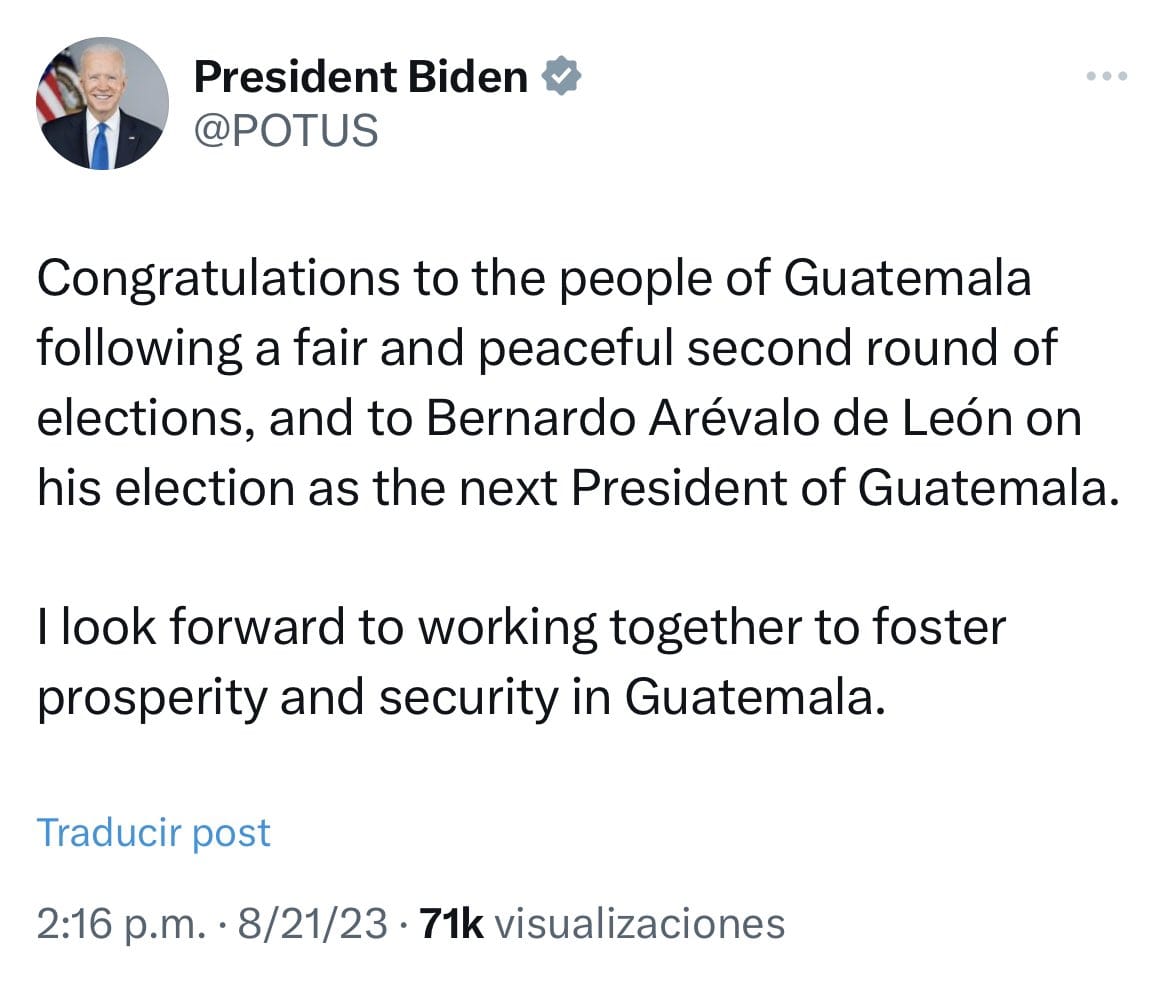Click "Traducir post" to translate the post
1170x986 pixels.
pyautogui.click(x=153, y=832)
